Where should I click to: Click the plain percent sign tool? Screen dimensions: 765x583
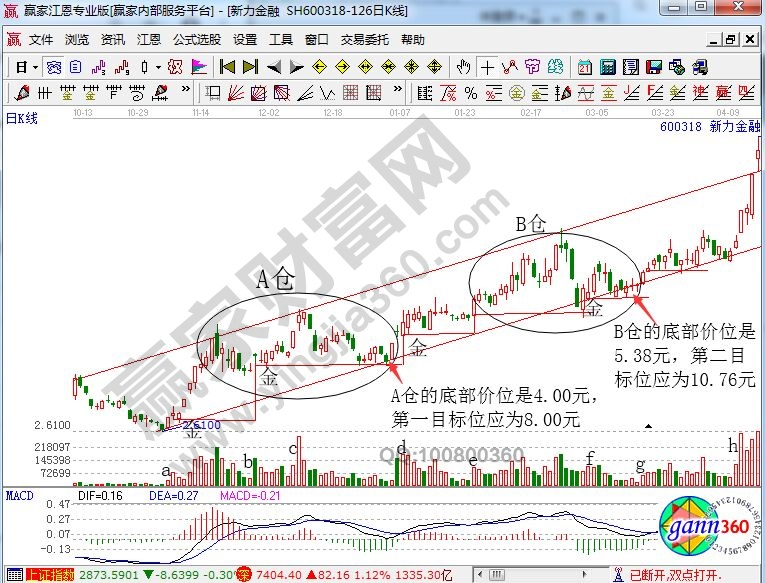(471, 92)
